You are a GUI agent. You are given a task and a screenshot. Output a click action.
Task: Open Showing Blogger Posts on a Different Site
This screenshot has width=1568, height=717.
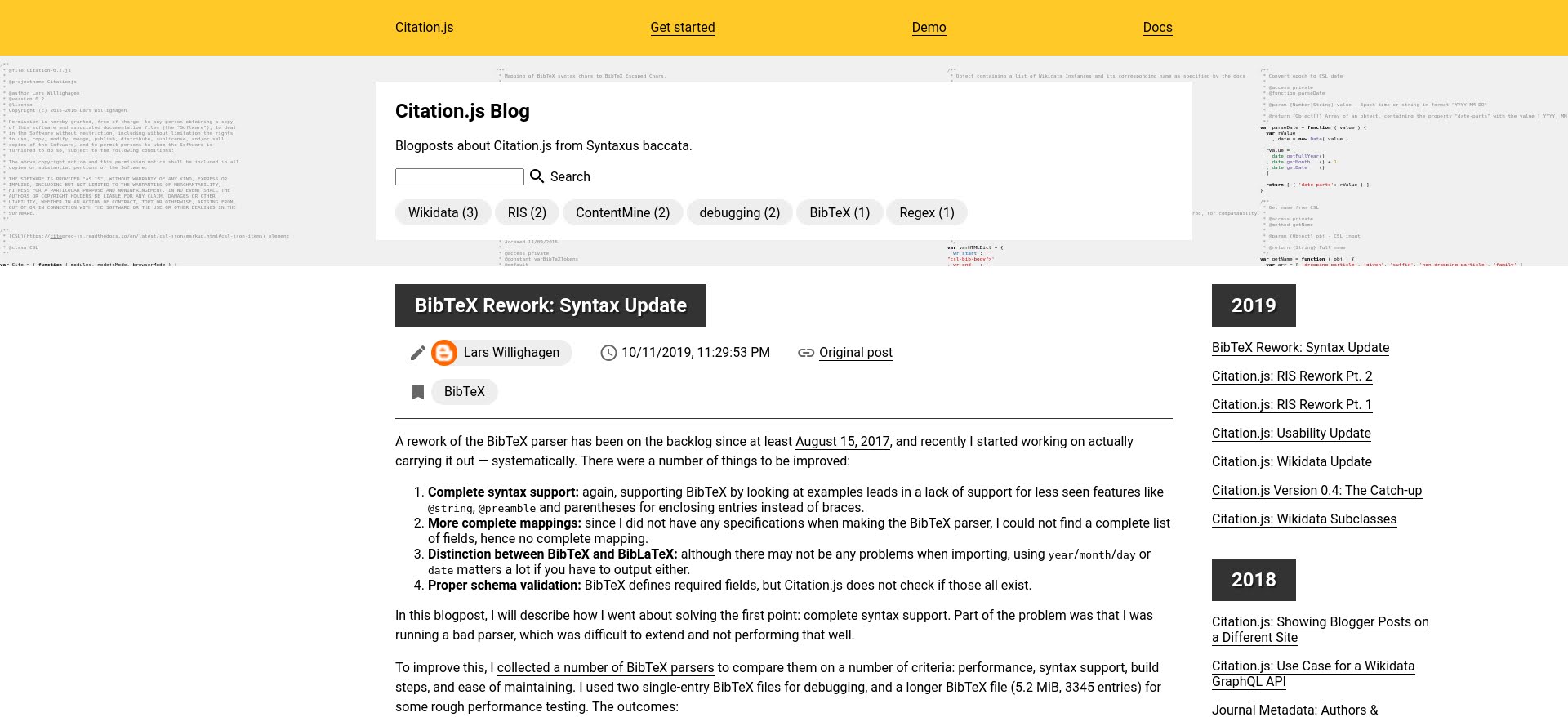tap(1321, 630)
